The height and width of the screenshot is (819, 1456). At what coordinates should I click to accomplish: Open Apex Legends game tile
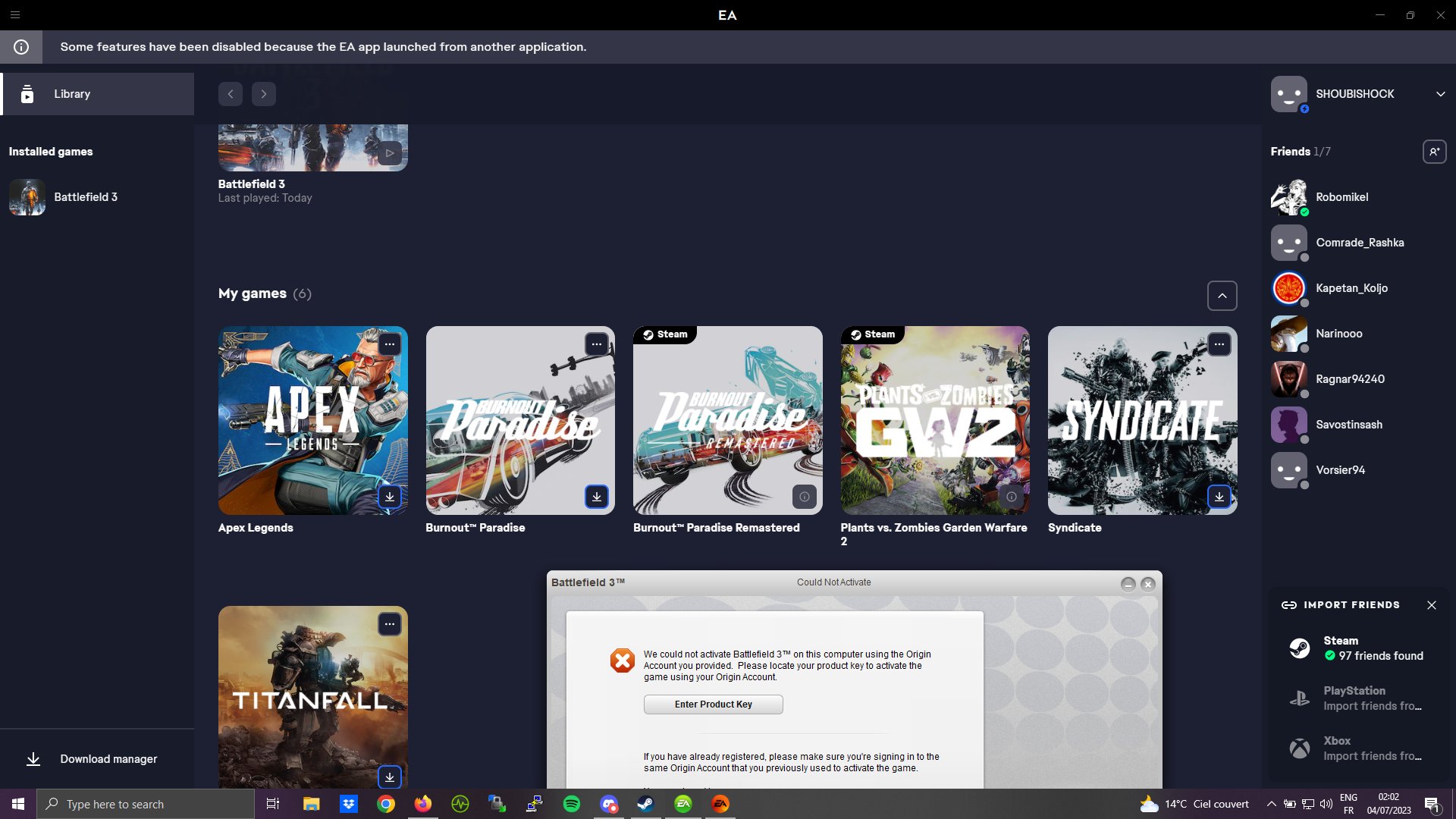313,421
